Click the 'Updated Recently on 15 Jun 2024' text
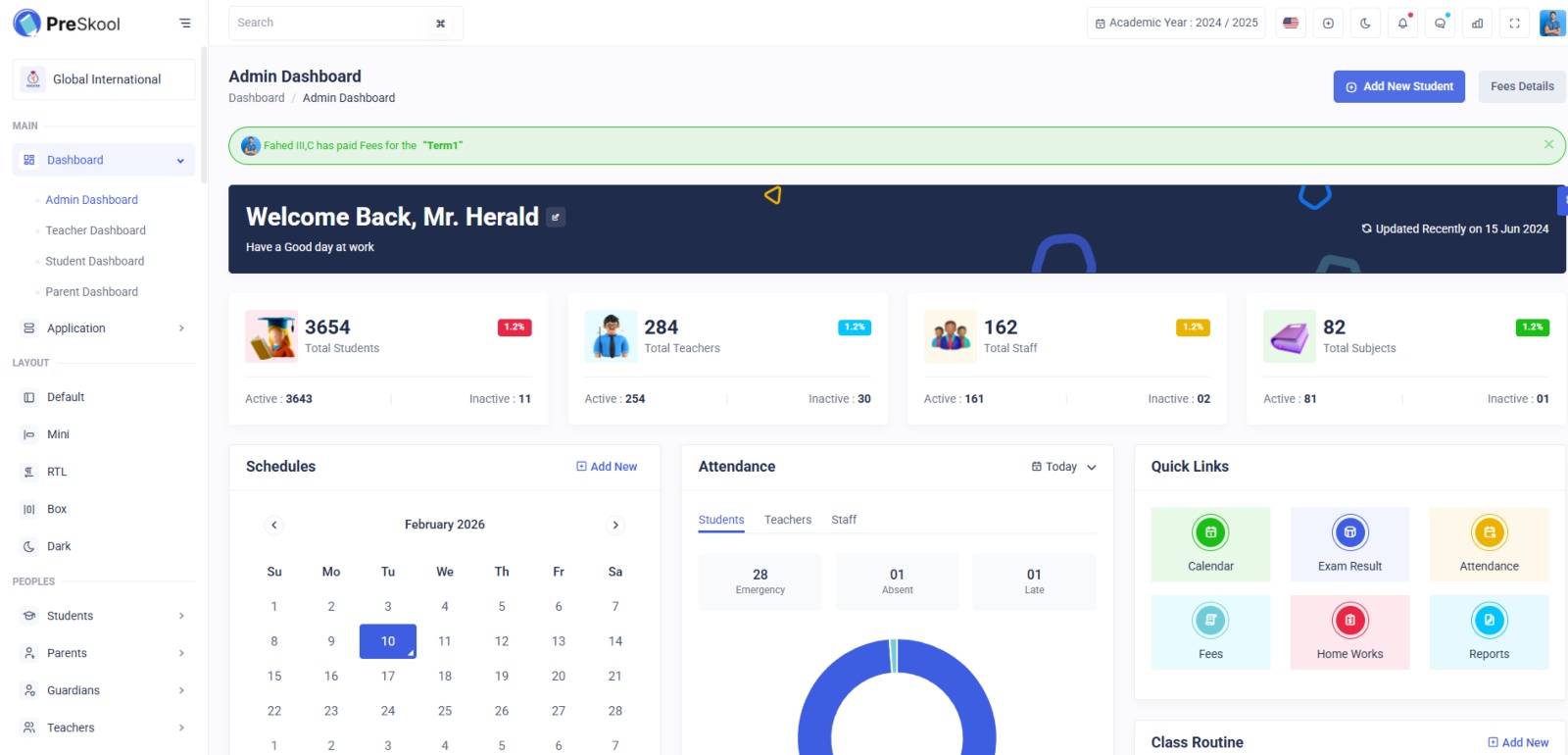The image size is (1568, 755). coord(1455,229)
